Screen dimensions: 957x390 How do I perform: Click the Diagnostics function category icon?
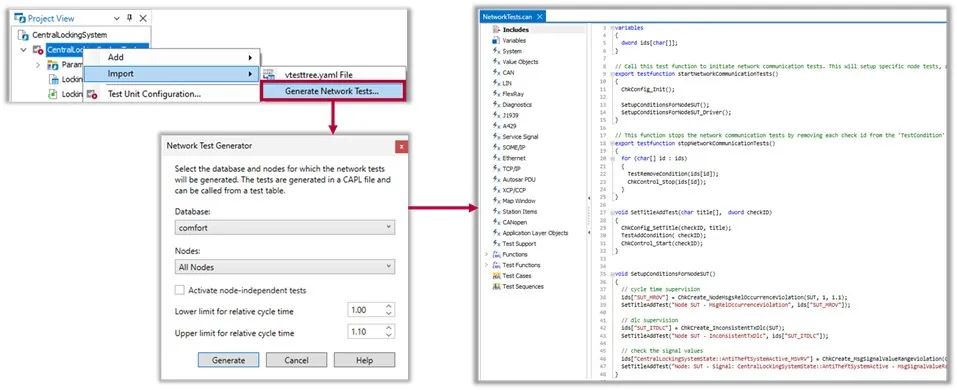coord(496,104)
